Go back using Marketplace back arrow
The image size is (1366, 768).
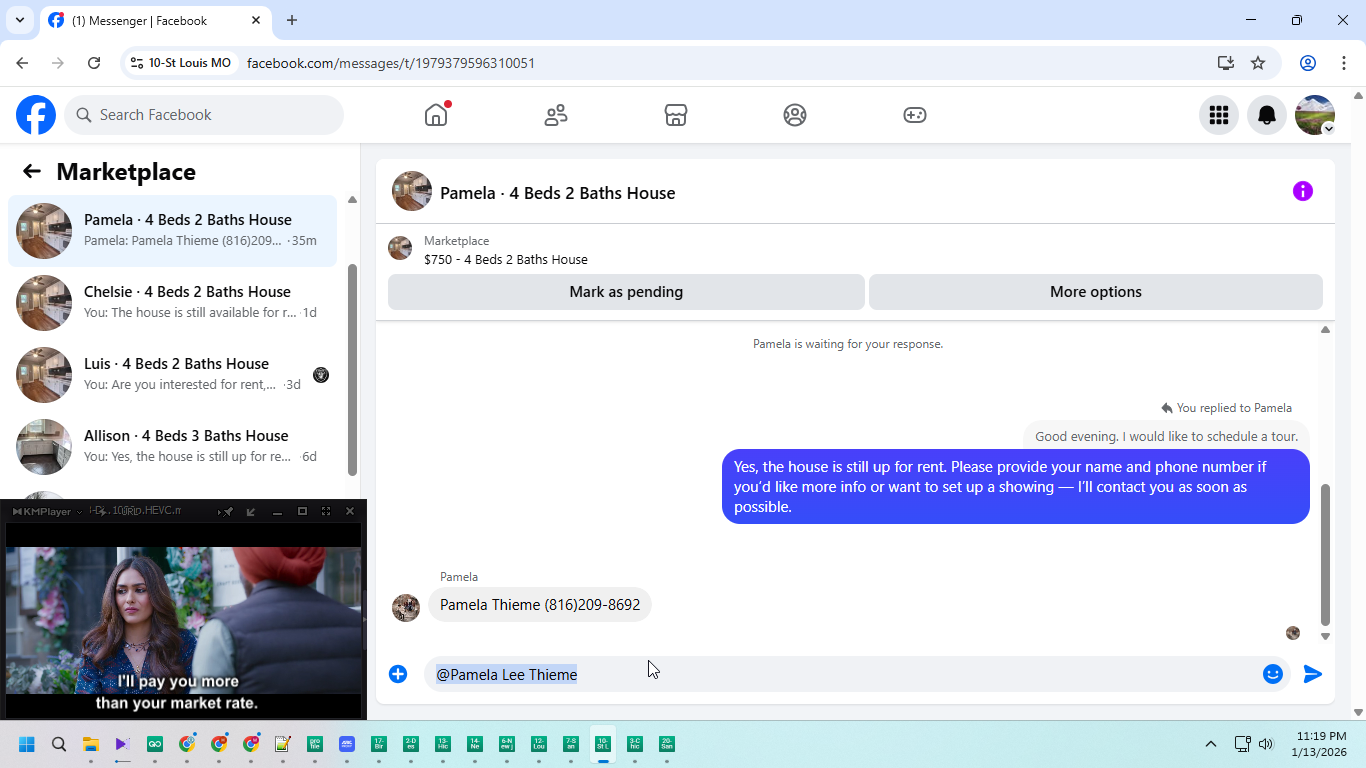(32, 171)
